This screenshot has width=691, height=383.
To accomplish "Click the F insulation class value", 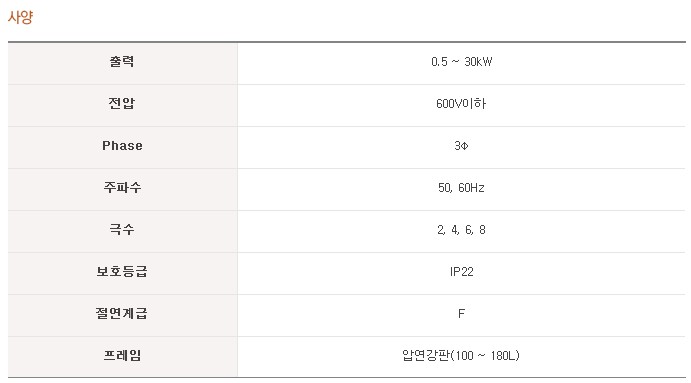I will tap(461, 313).
